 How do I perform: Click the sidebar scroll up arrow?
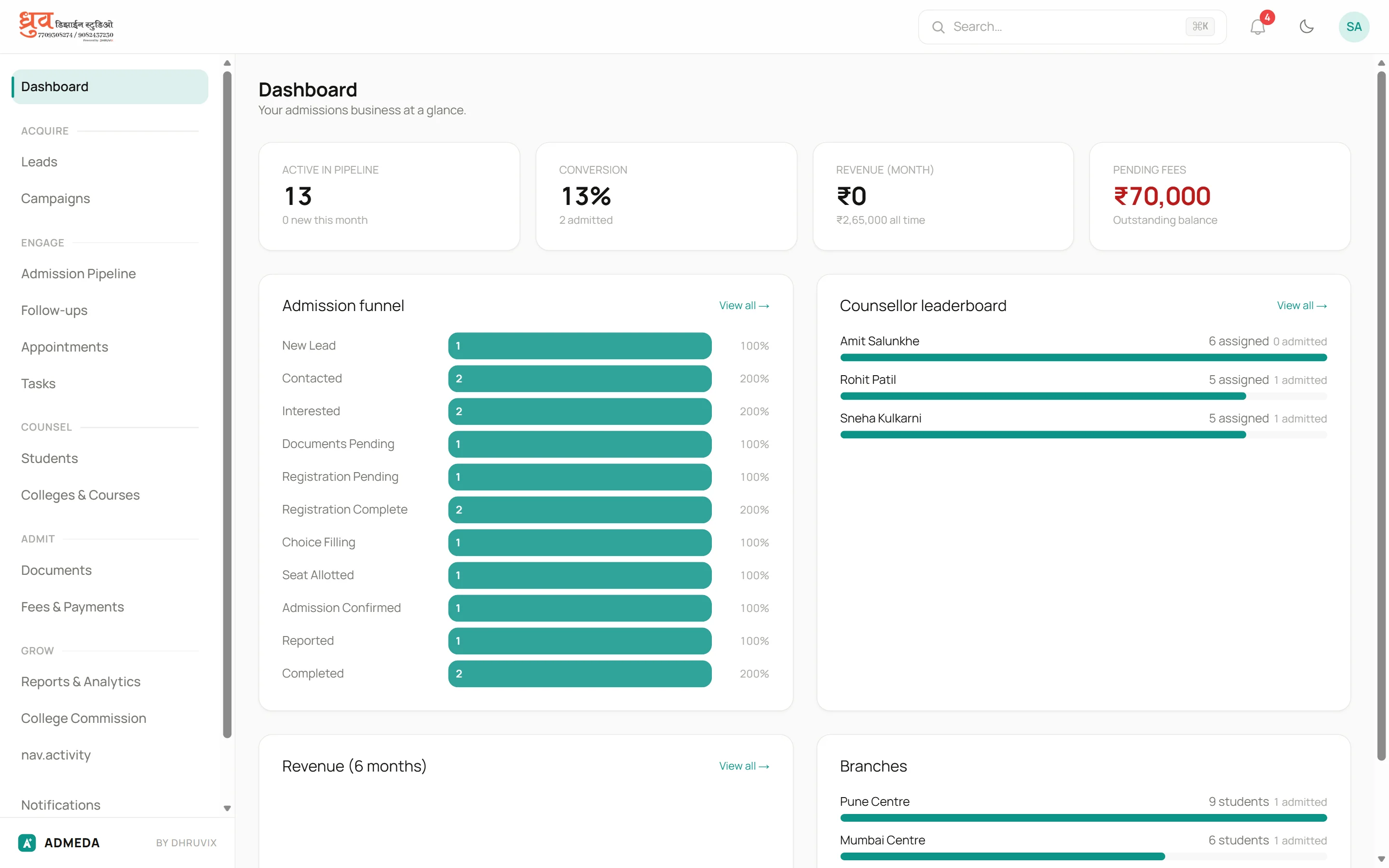(x=227, y=63)
